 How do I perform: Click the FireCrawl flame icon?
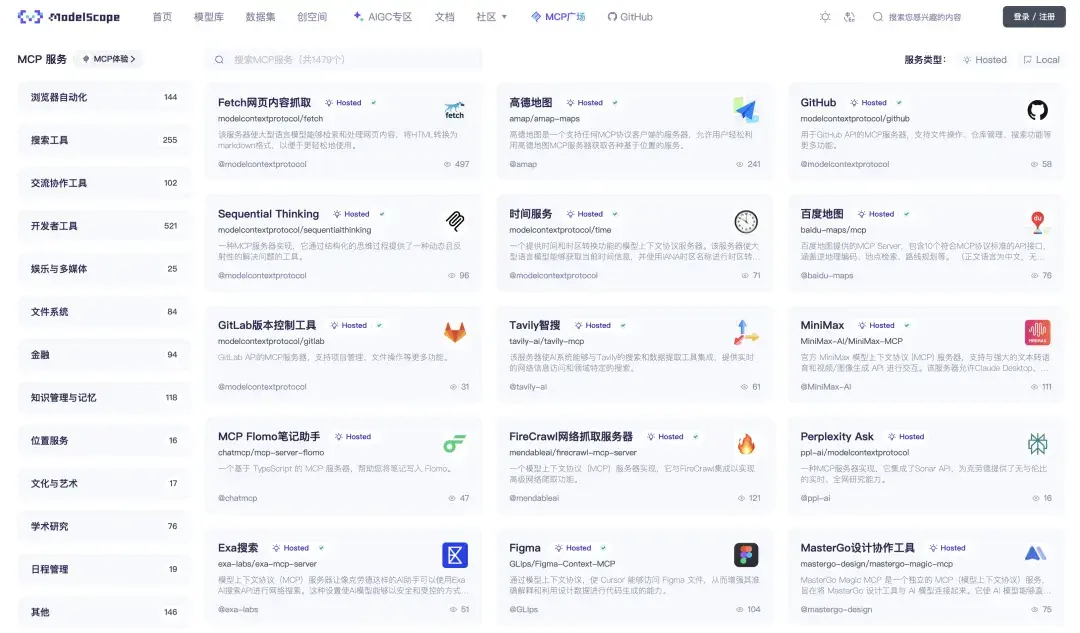[746, 444]
